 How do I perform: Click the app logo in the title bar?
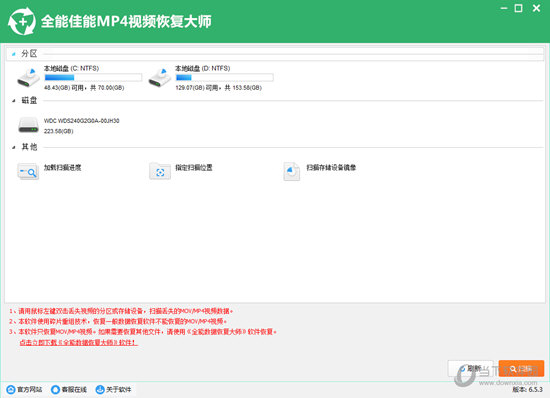(22, 21)
